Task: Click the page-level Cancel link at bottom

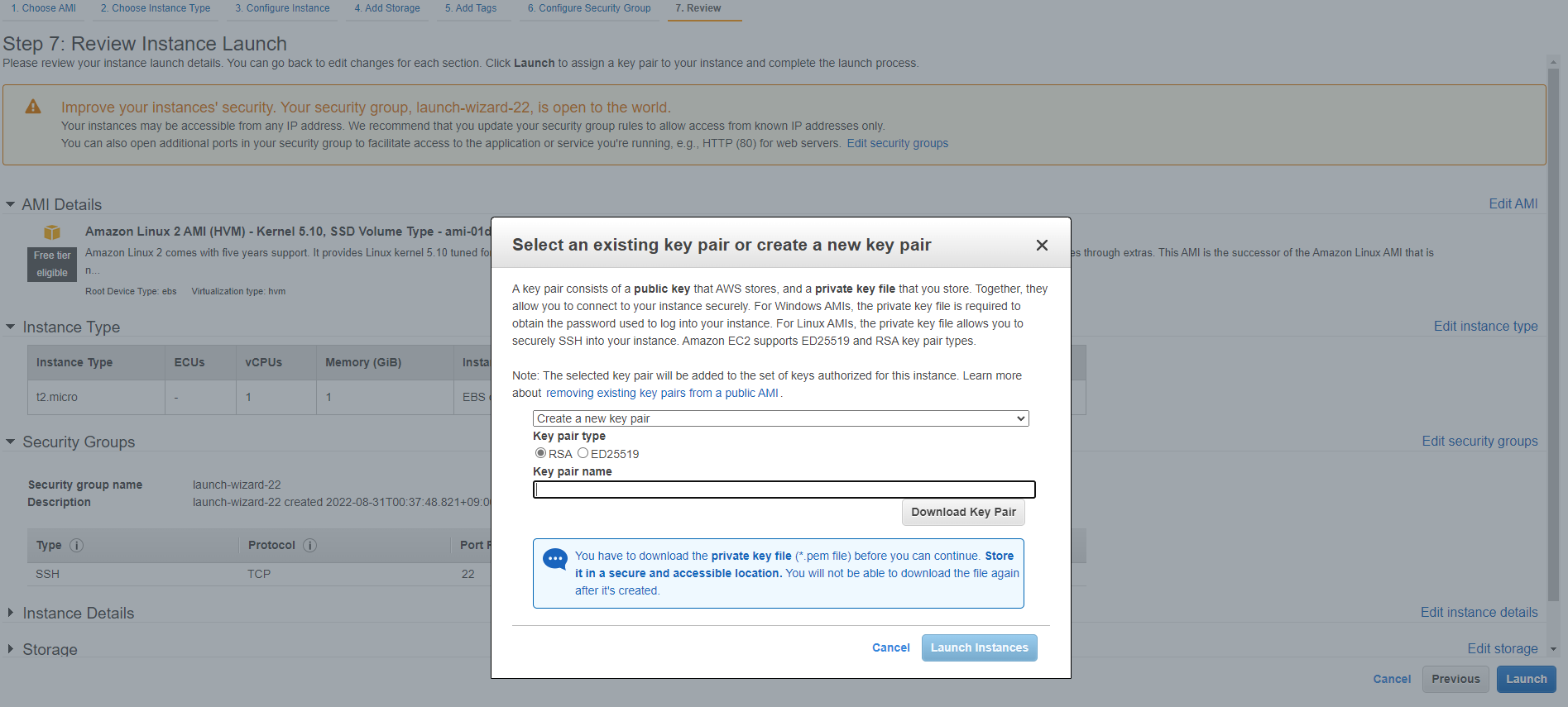Action: coord(1393,679)
